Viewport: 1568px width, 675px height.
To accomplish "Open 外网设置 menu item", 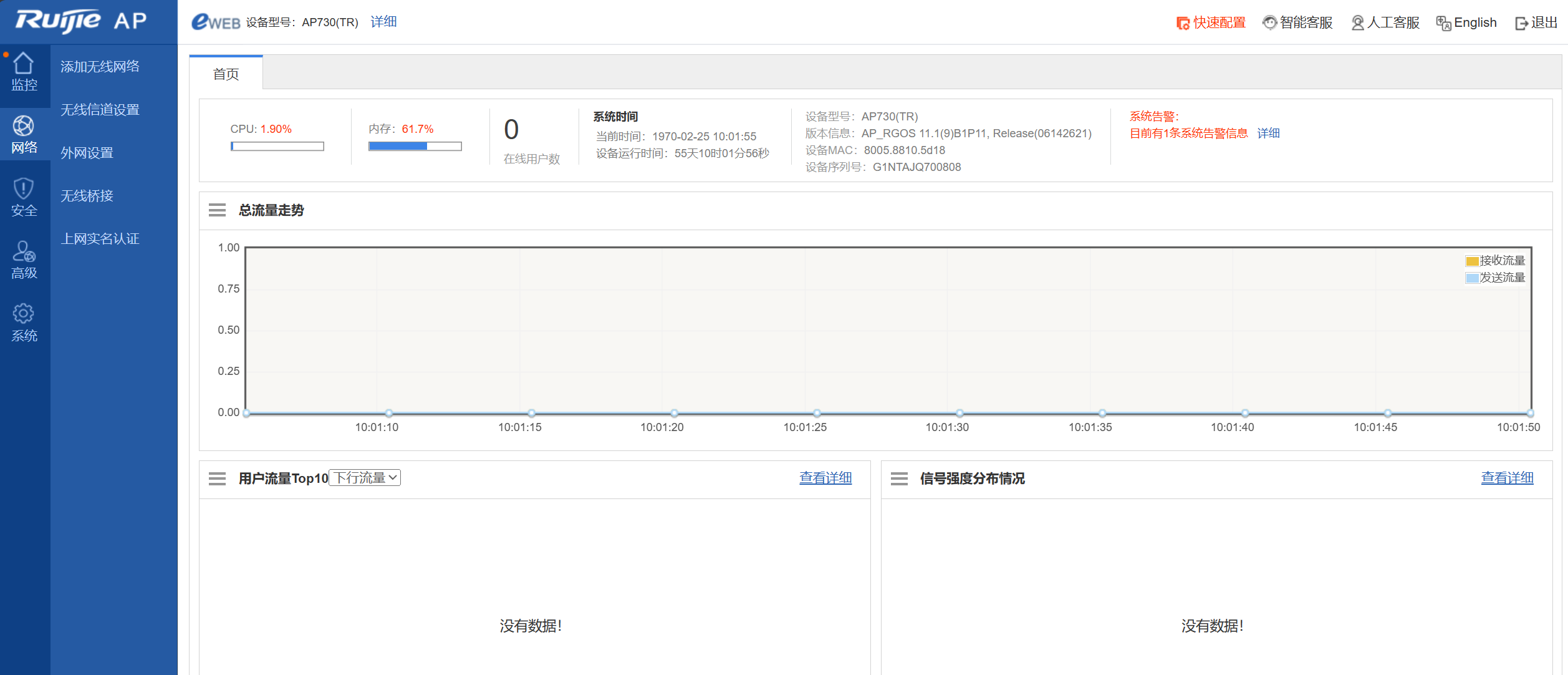I will (x=87, y=153).
